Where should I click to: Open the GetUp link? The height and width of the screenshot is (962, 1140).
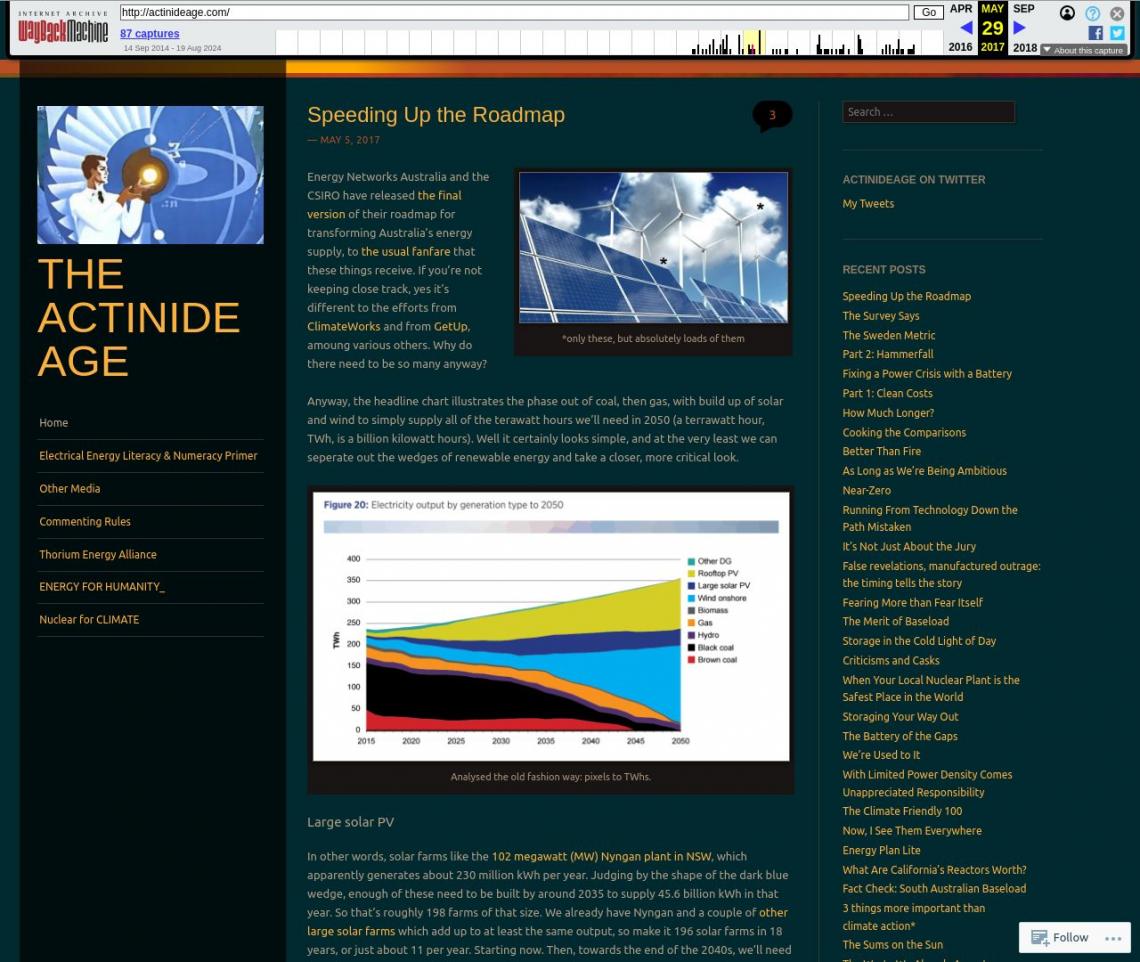point(451,326)
